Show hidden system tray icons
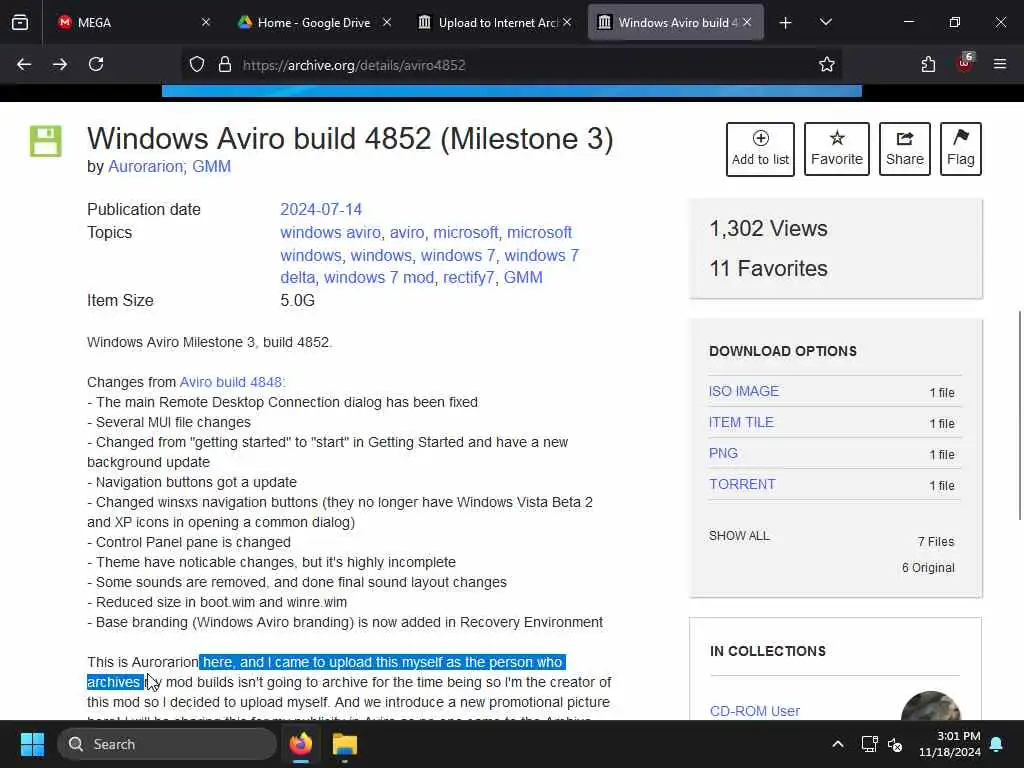Image resolution: width=1024 pixels, height=768 pixels. point(837,744)
